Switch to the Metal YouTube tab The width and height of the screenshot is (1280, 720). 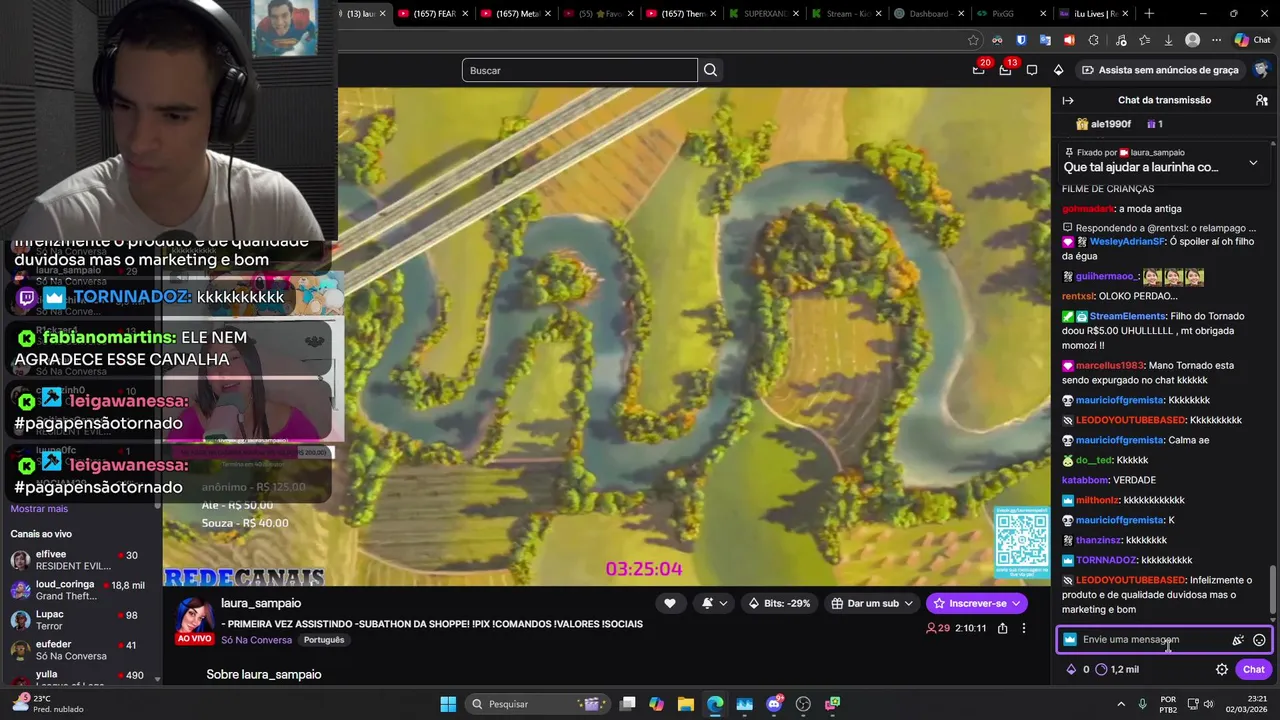pos(516,14)
